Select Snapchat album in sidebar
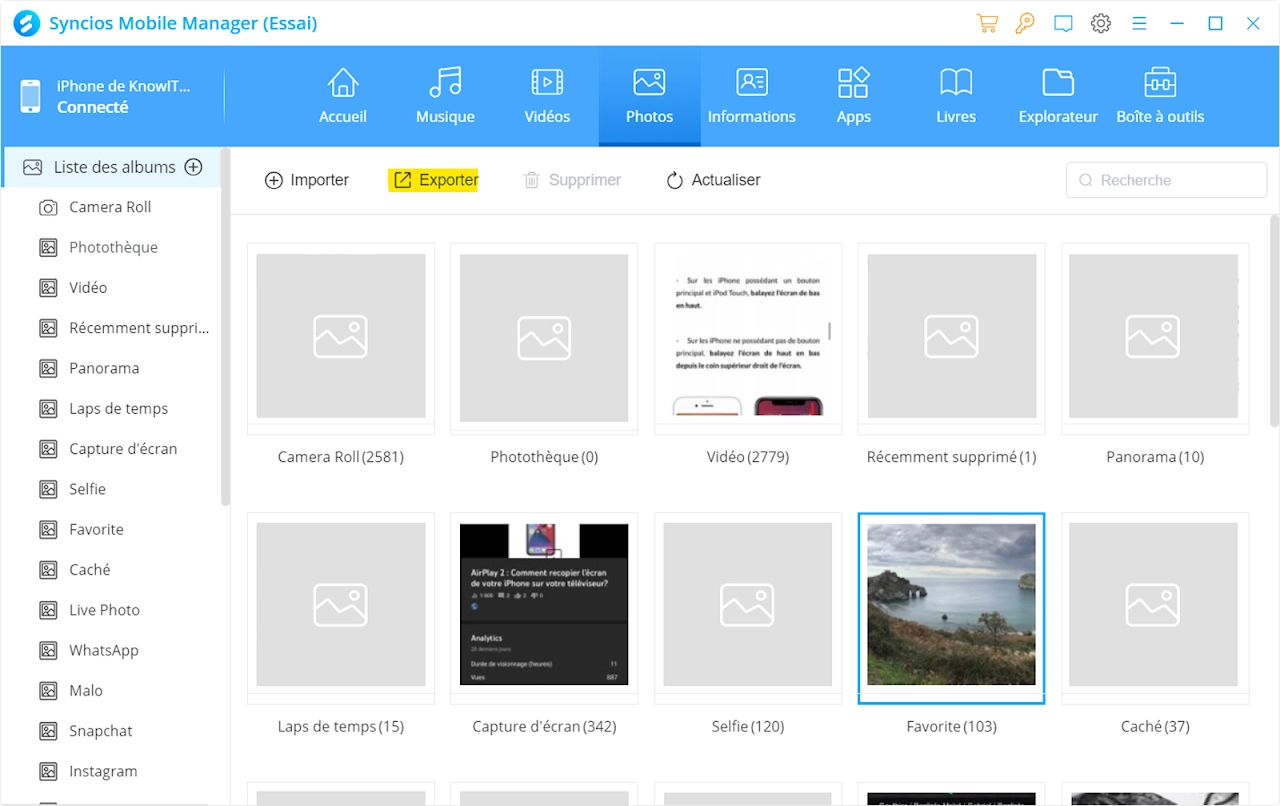 pos(110,731)
